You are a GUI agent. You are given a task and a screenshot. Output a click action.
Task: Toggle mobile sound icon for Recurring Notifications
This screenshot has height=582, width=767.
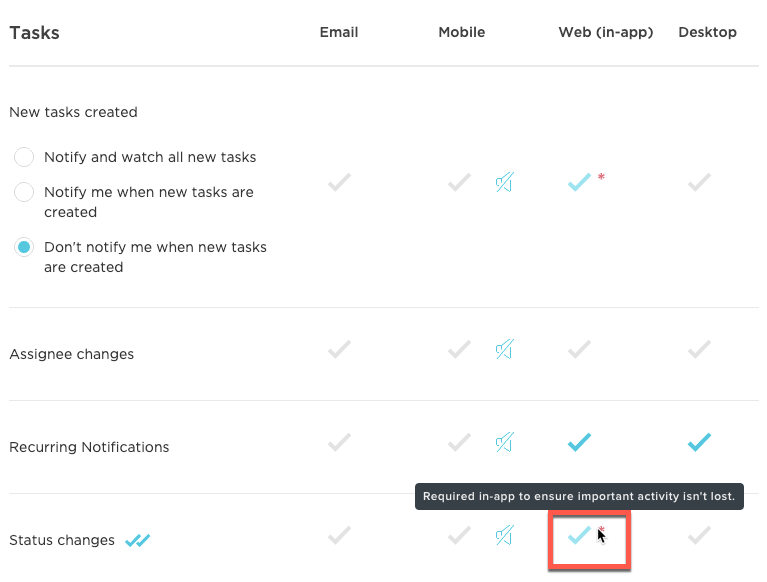pos(504,442)
